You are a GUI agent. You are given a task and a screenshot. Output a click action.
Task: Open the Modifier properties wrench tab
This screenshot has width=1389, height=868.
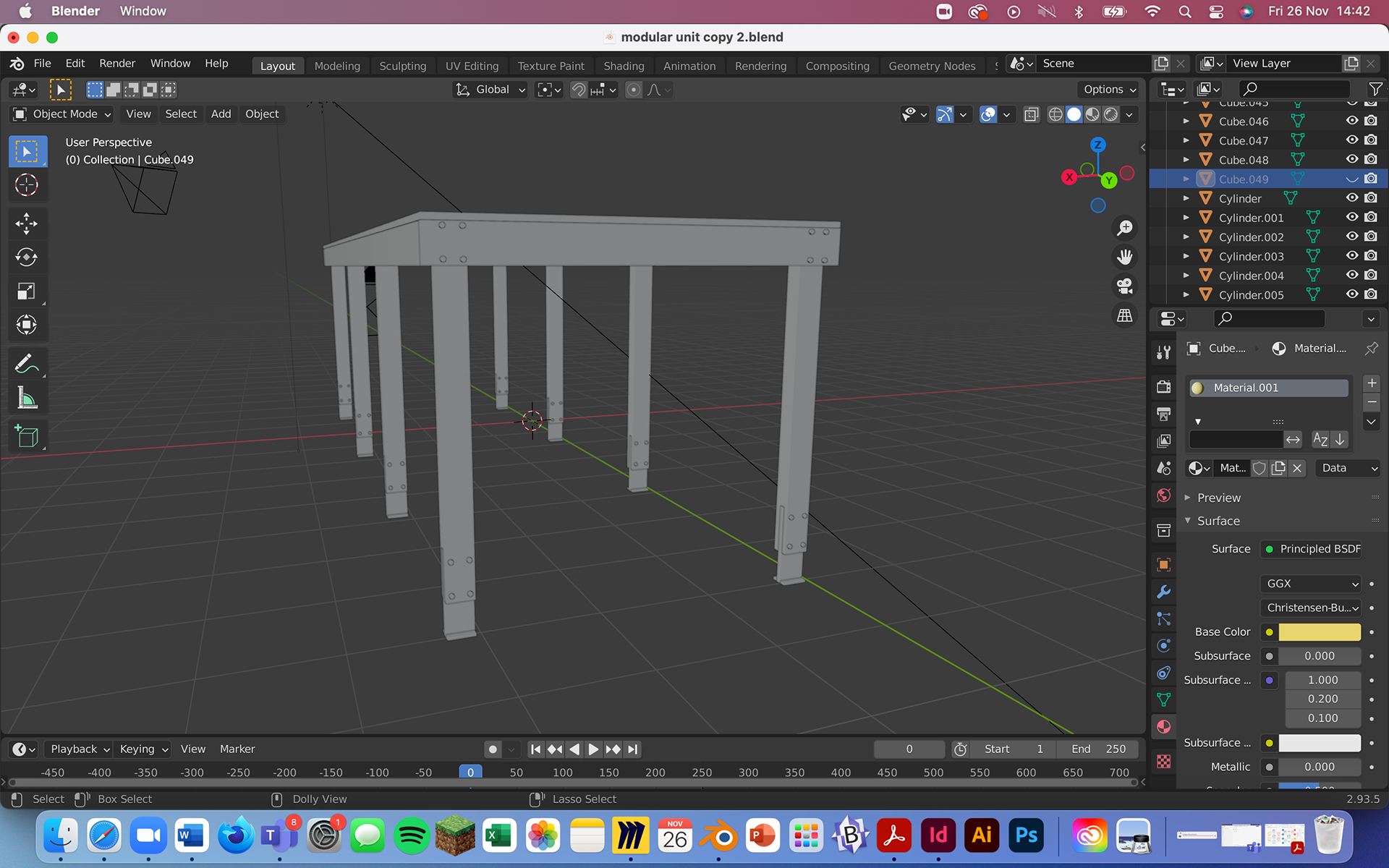(x=1163, y=592)
